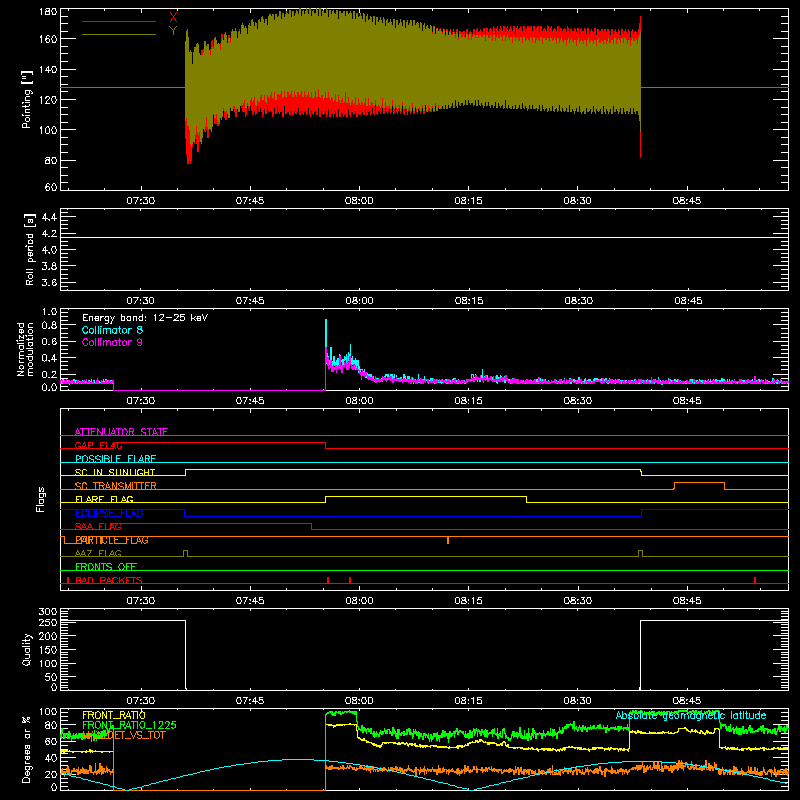The height and width of the screenshot is (800, 800).
Task: Click the 4.0 tick on Roll period axis
Action: (49, 250)
